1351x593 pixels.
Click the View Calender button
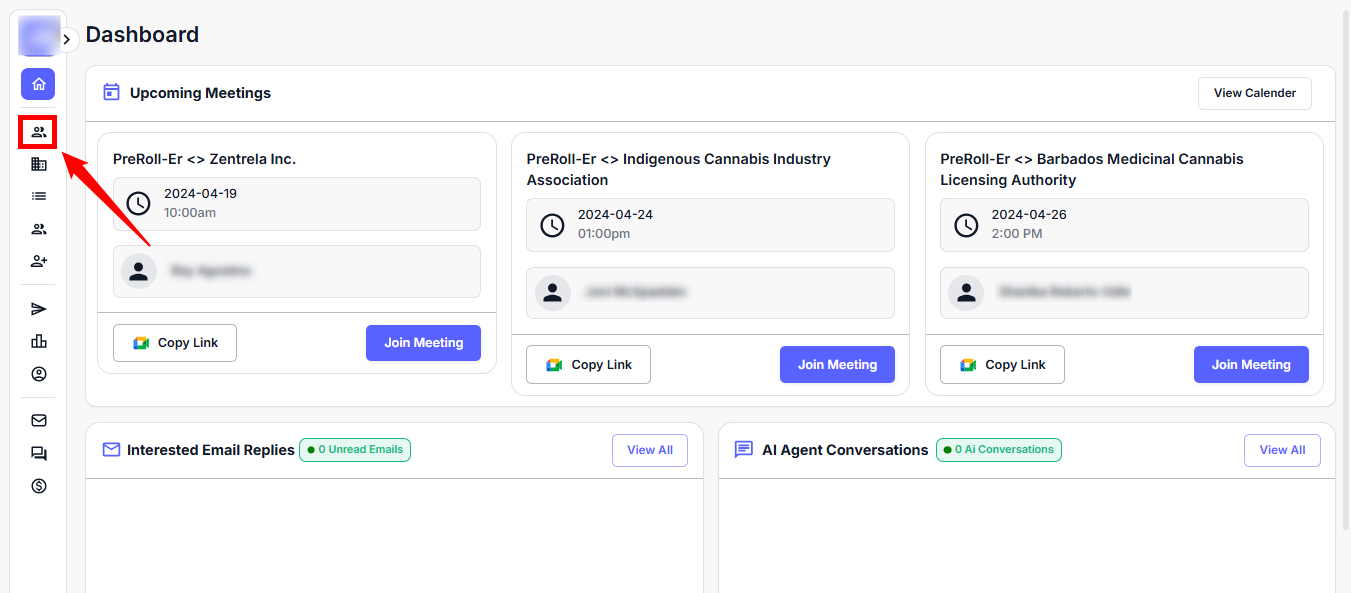click(x=1254, y=93)
